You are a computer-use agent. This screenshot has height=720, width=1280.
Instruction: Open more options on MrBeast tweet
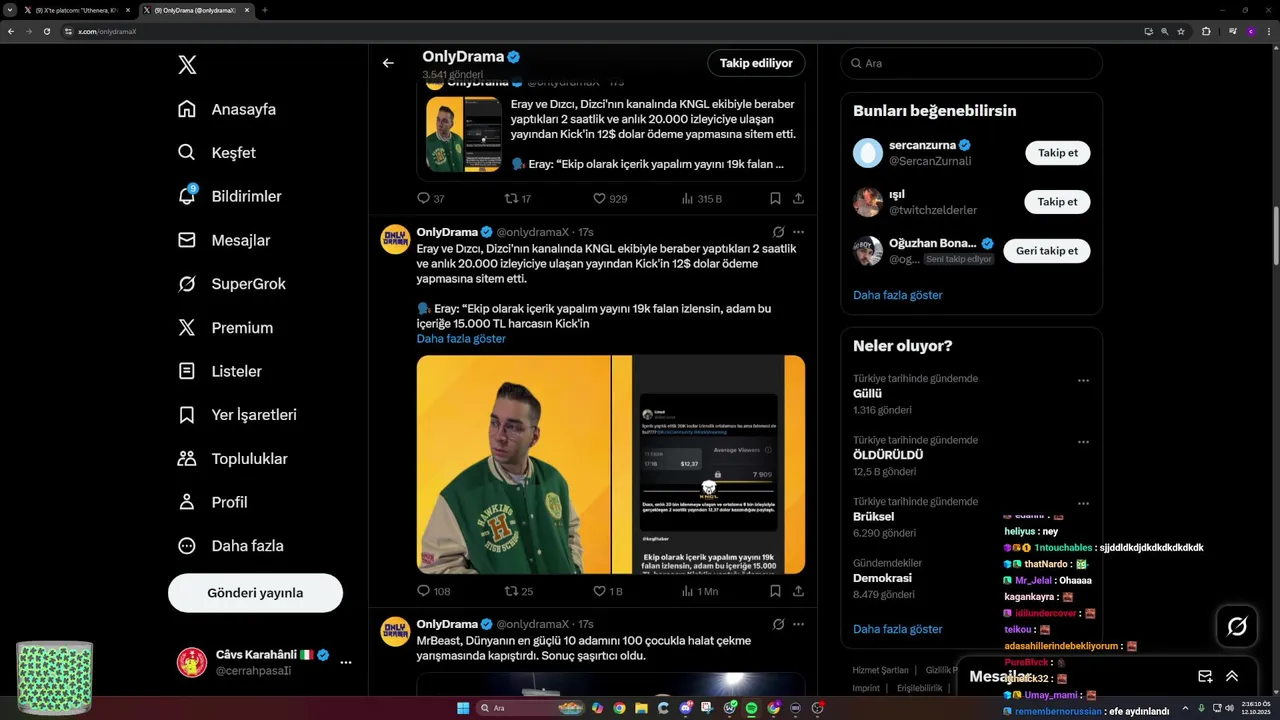[798, 624]
